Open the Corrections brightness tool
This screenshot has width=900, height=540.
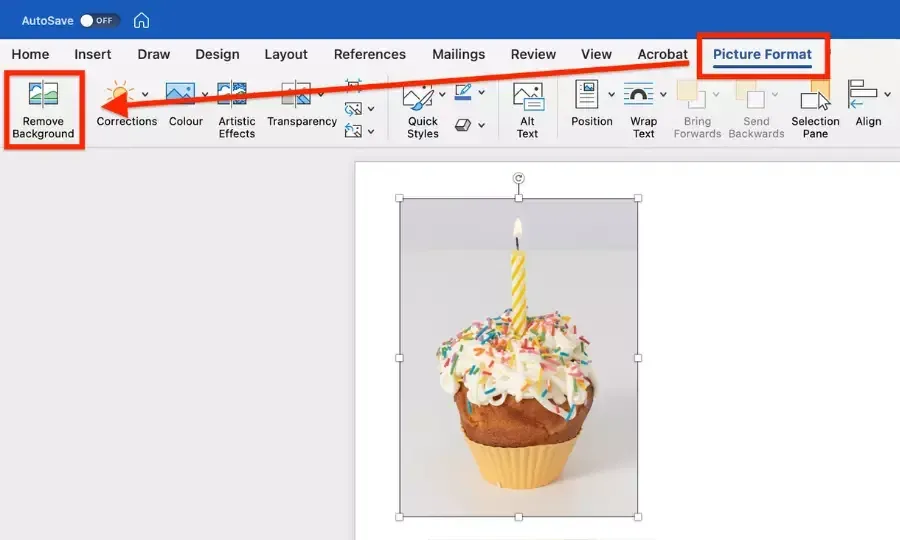[120, 96]
